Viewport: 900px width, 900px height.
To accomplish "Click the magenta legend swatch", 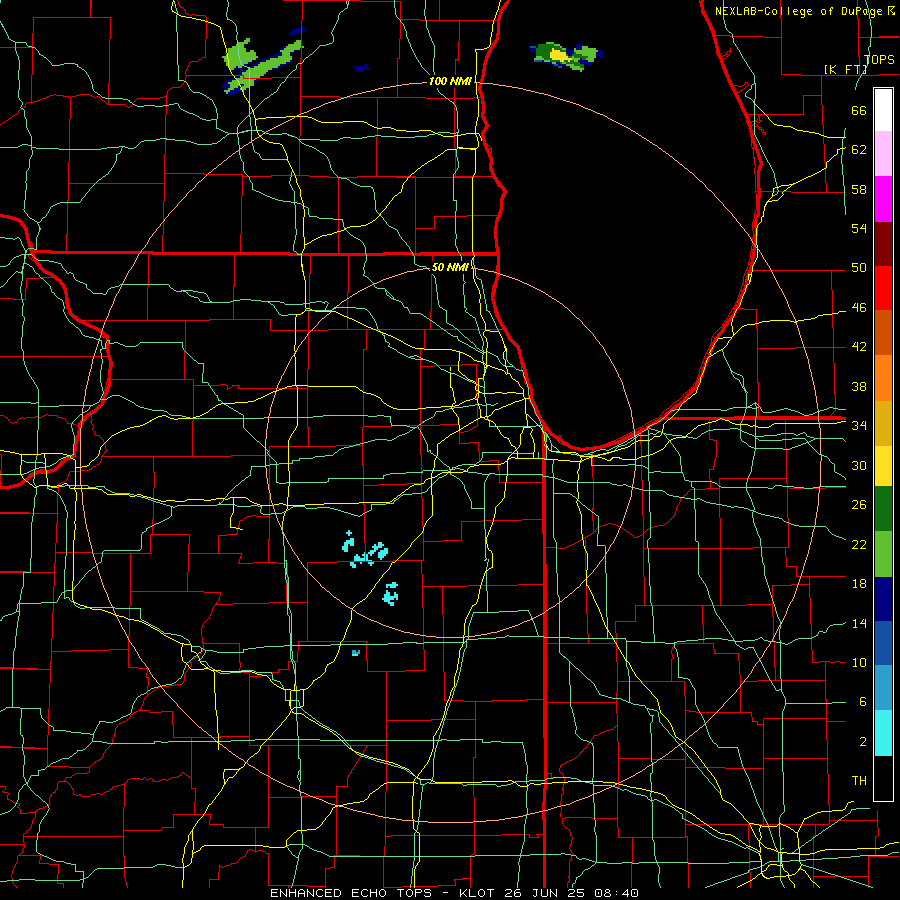I will pos(883,199).
